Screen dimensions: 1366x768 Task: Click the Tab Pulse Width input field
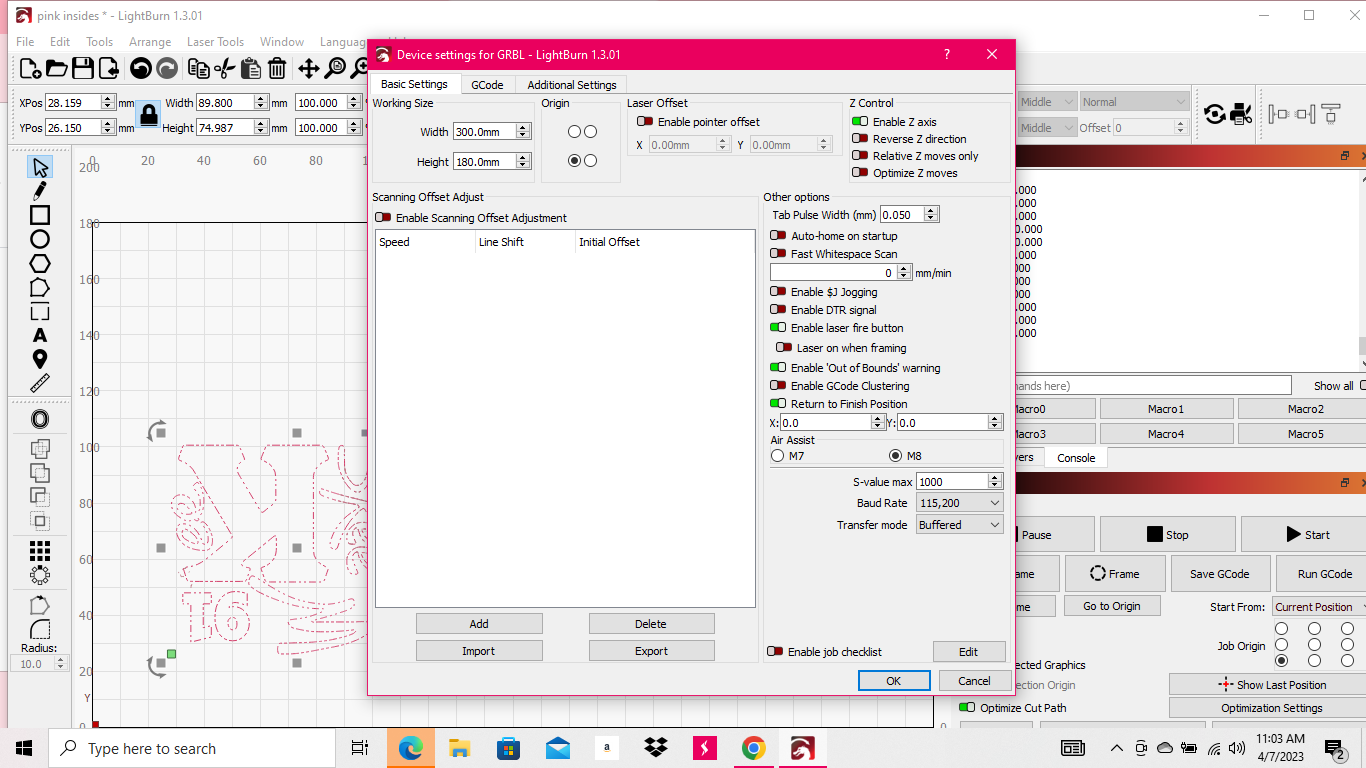(909, 215)
